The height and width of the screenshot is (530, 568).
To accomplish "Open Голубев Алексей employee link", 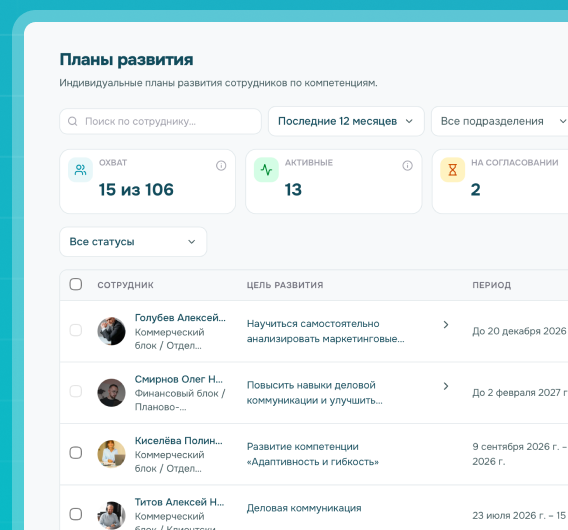I will [x=180, y=318].
